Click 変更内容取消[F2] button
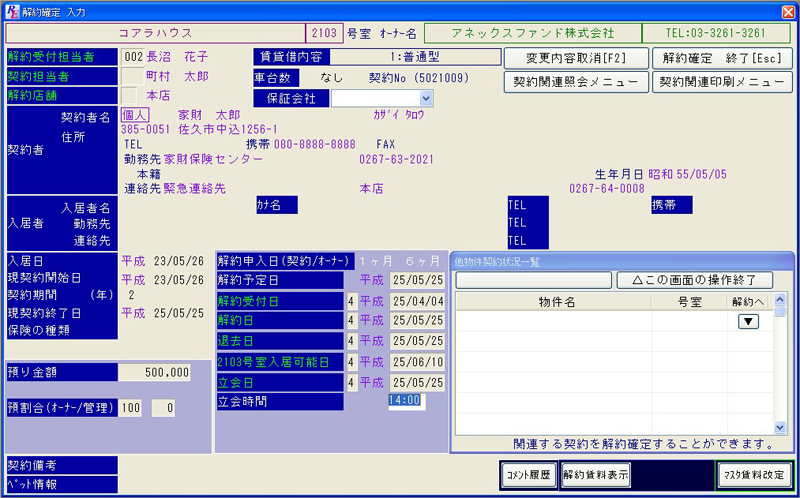Screen dimensions: 800x498 click(575, 58)
